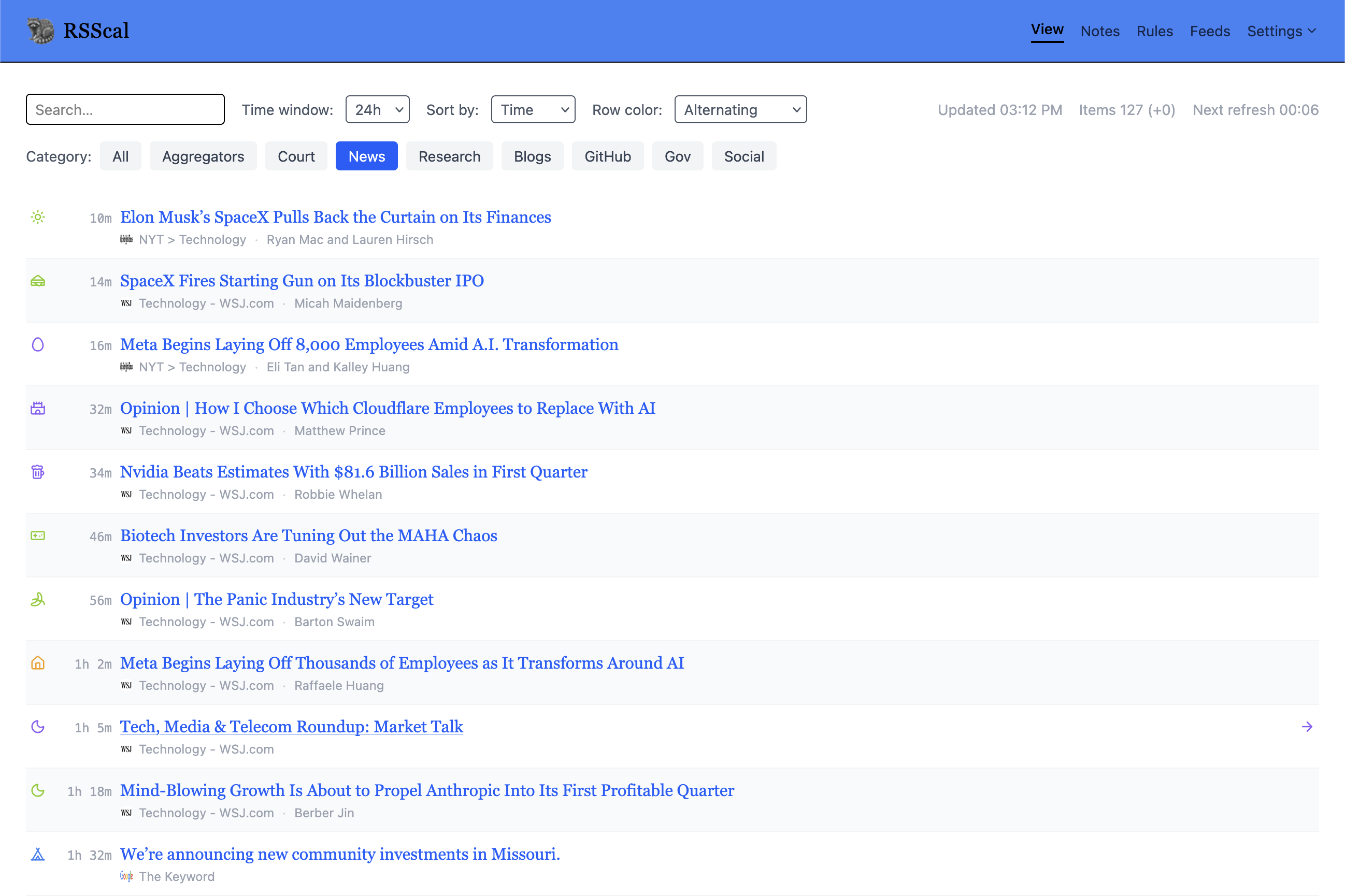Open The Panic Industry's New Target article
The height and width of the screenshot is (896, 1345).
[x=277, y=599]
